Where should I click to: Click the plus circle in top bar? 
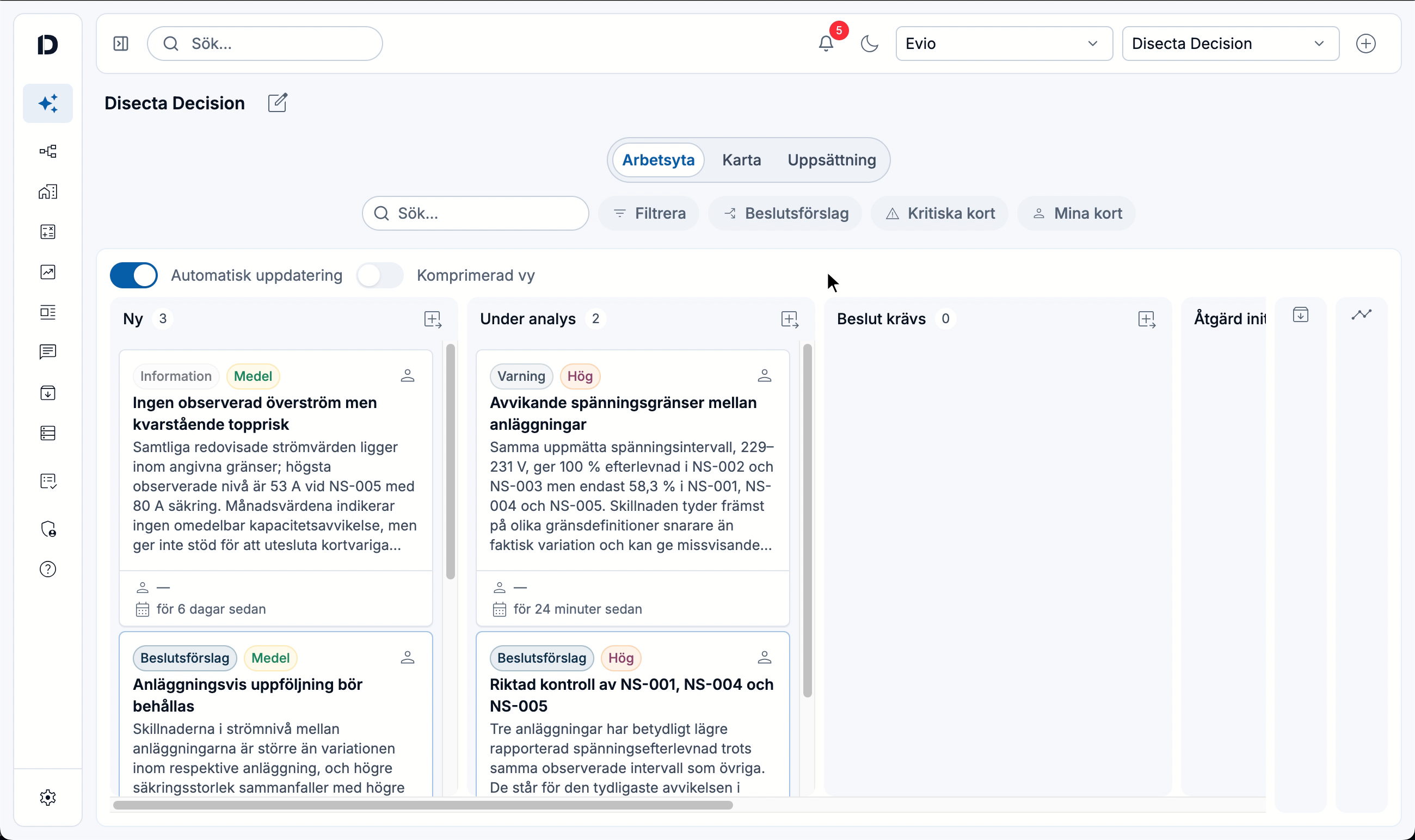(x=1365, y=44)
